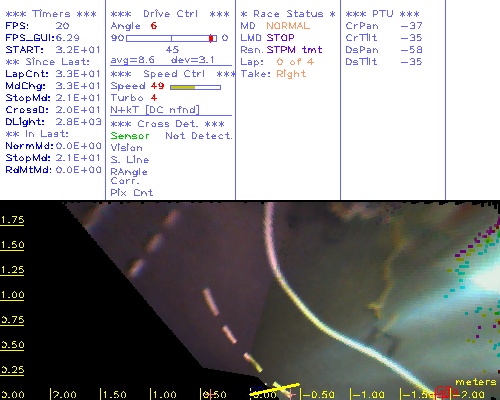Image resolution: width=500 pixels, height=400 pixels.
Task: Click the avg=8.6 dev=3.1 readout
Action: [162, 60]
